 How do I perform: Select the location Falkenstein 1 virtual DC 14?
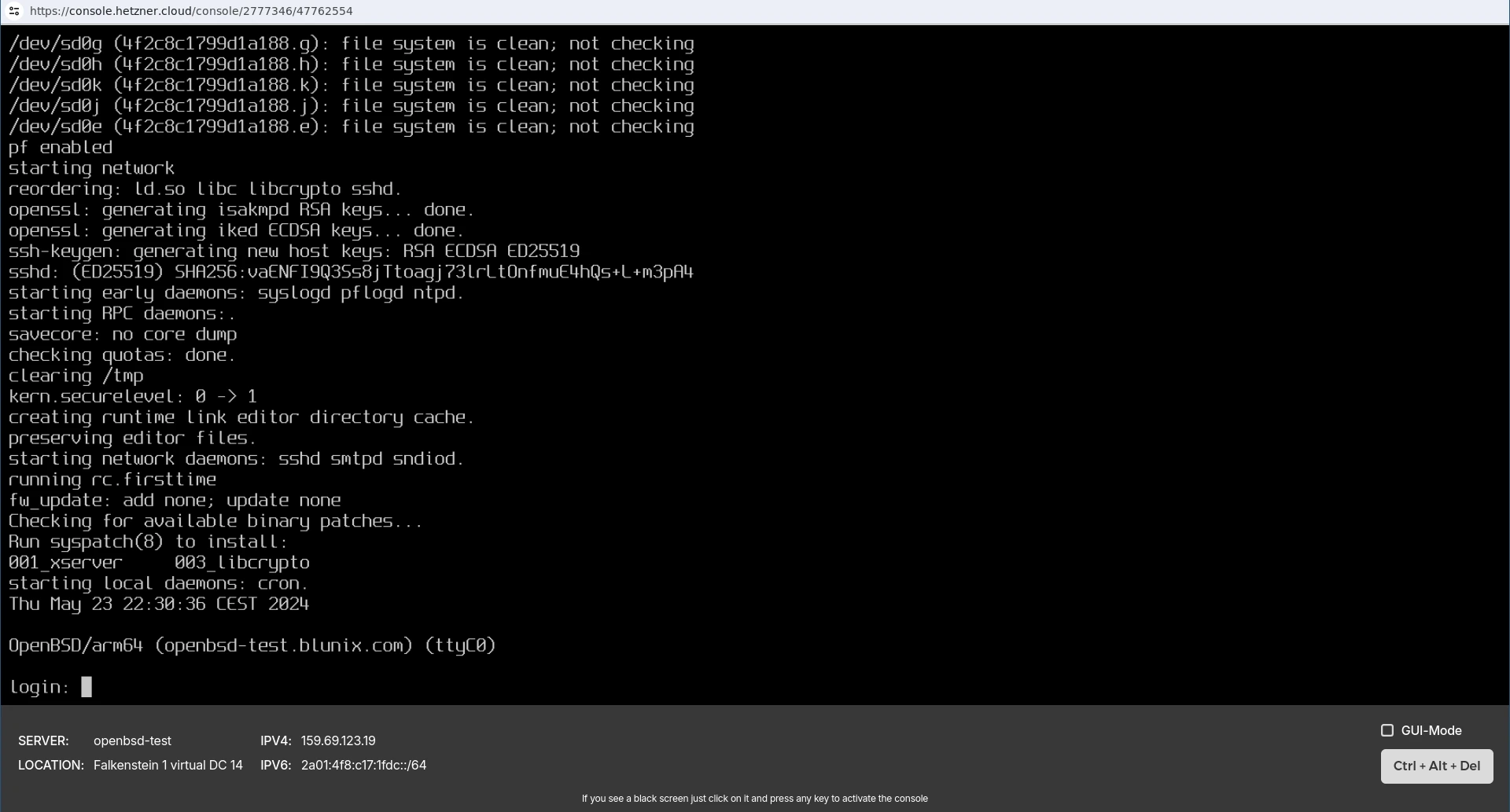coord(167,765)
